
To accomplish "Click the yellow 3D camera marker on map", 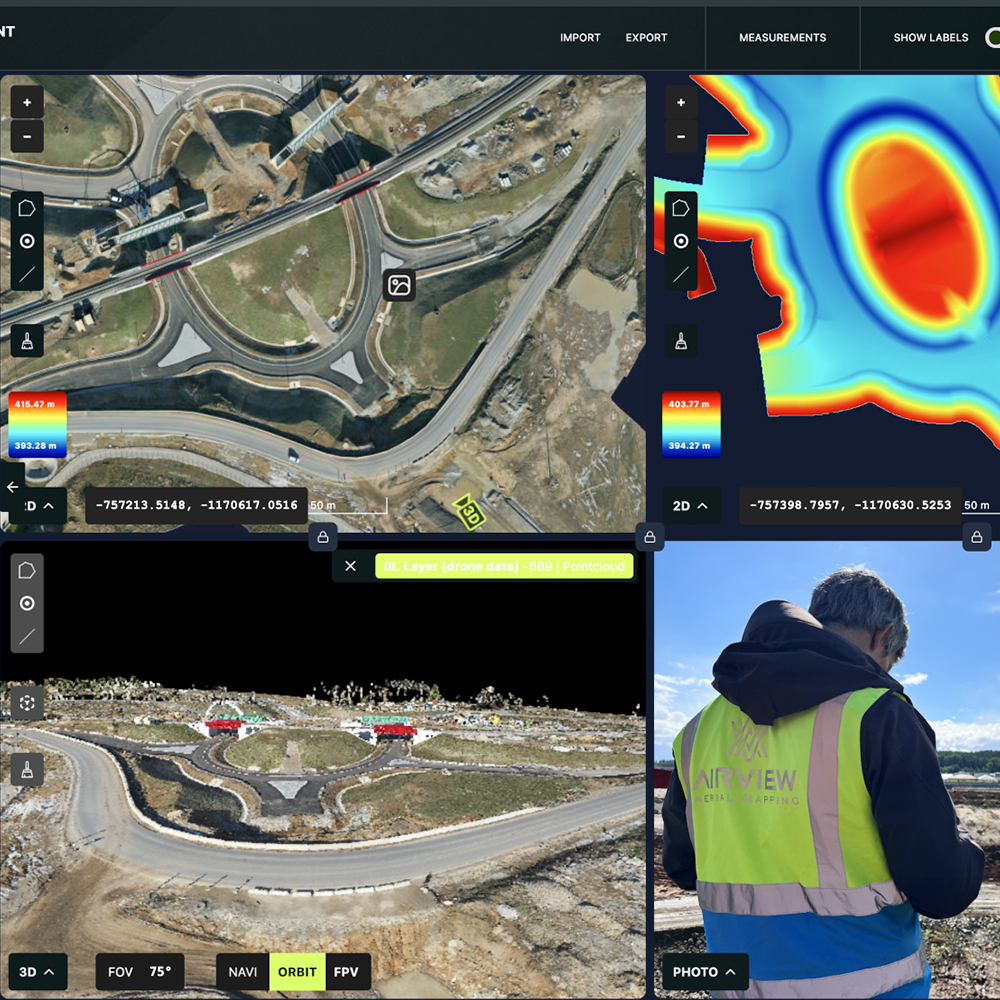I will point(468,512).
